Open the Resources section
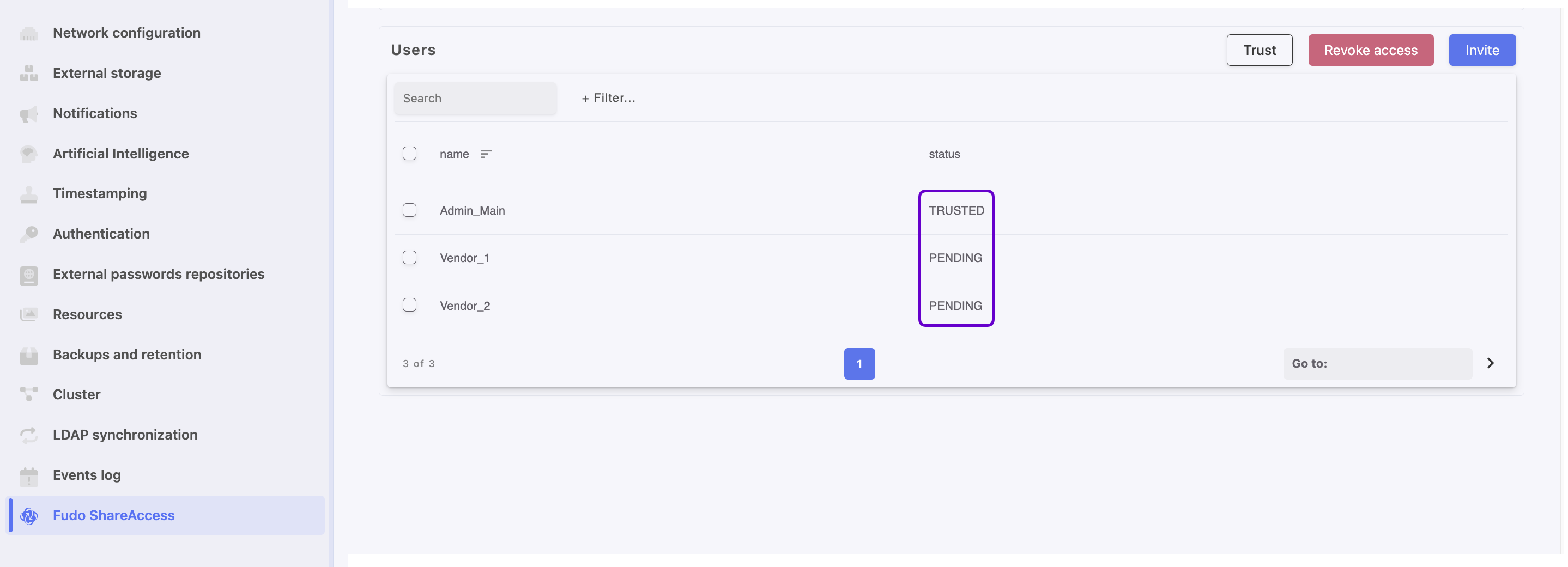Viewport: 1568px width, 567px height. [x=87, y=314]
